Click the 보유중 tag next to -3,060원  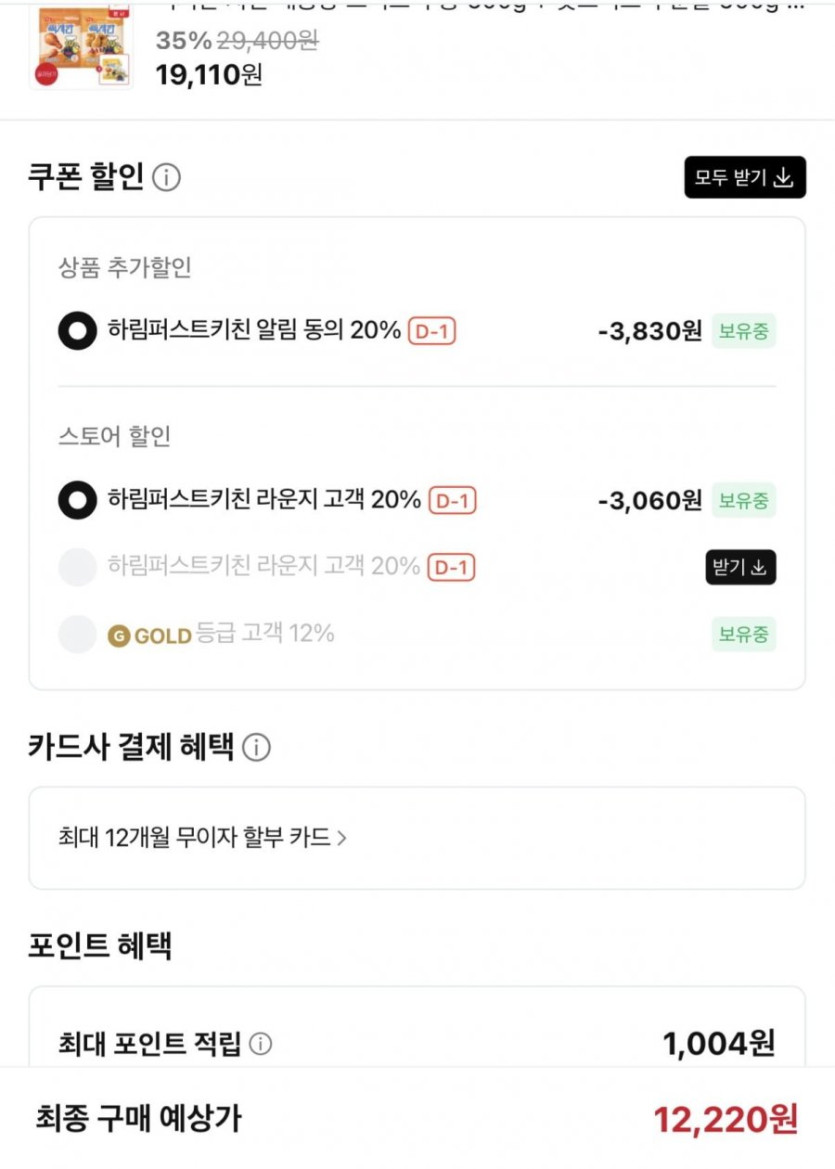(x=744, y=500)
